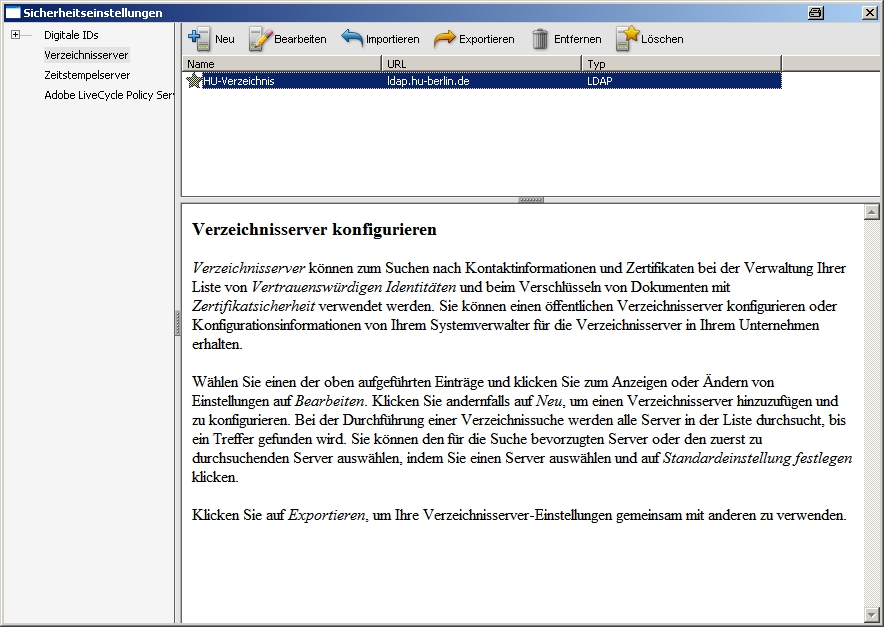Image resolution: width=884 pixels, height=627 pixels.
Task: Click the Löschen star icon in toolbar
Action: pos(627,39)
